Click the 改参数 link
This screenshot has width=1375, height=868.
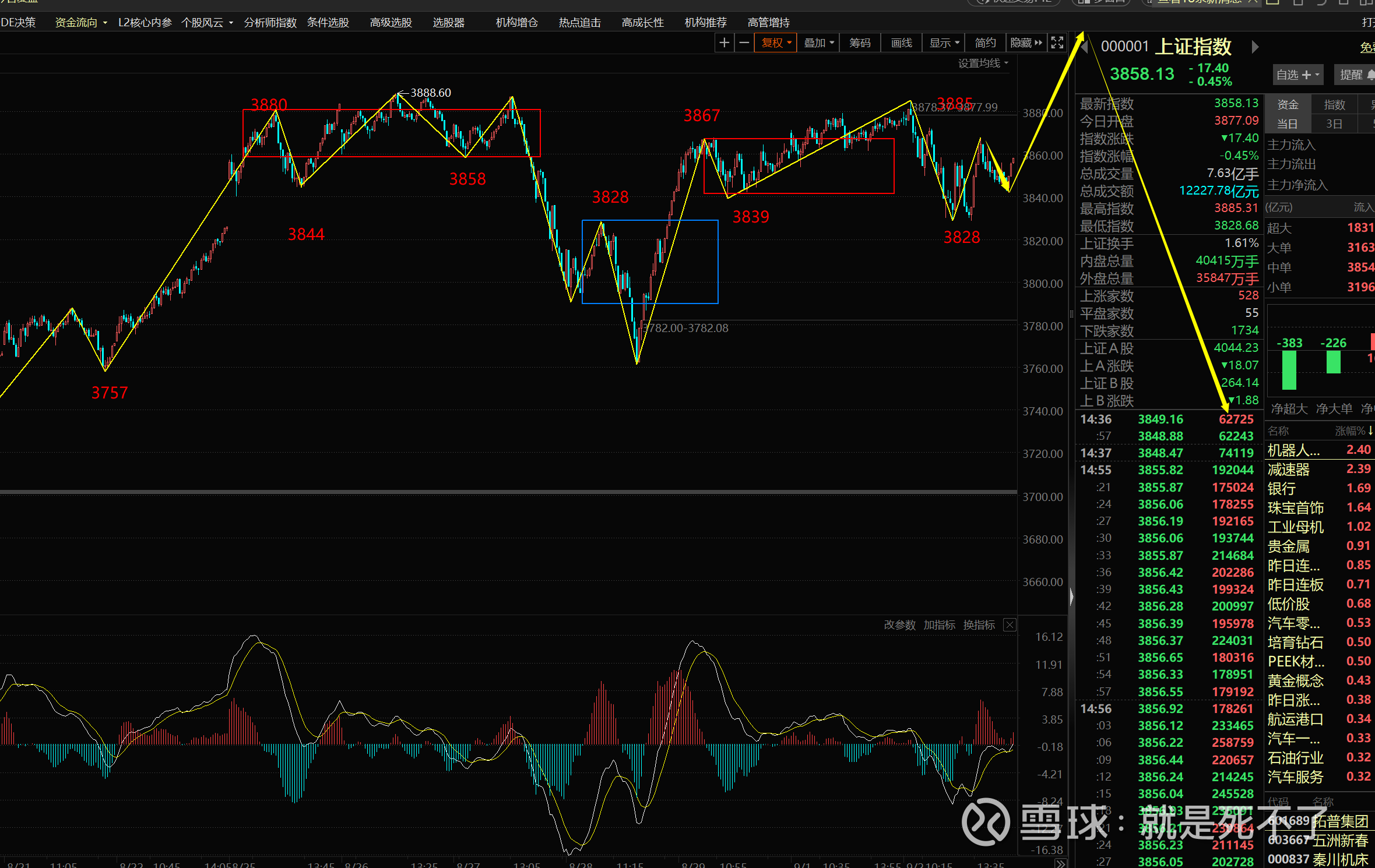(899, 625)
